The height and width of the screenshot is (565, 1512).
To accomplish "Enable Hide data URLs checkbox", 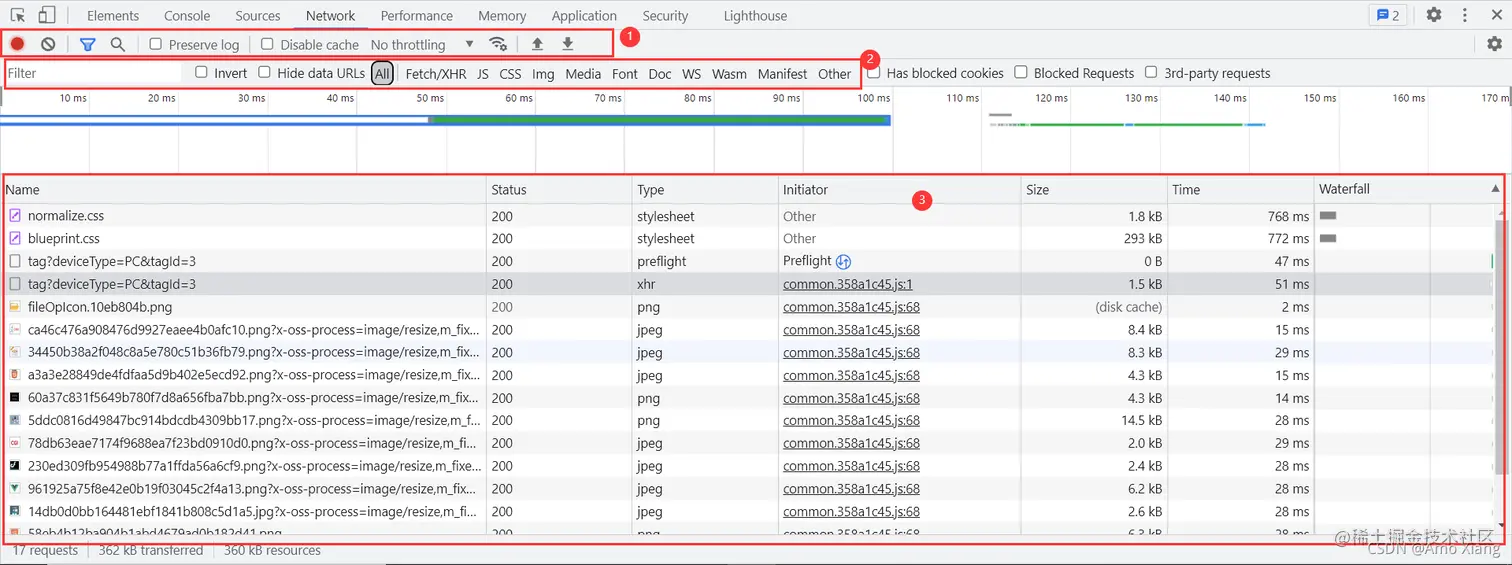I will (x=264, y=72).
